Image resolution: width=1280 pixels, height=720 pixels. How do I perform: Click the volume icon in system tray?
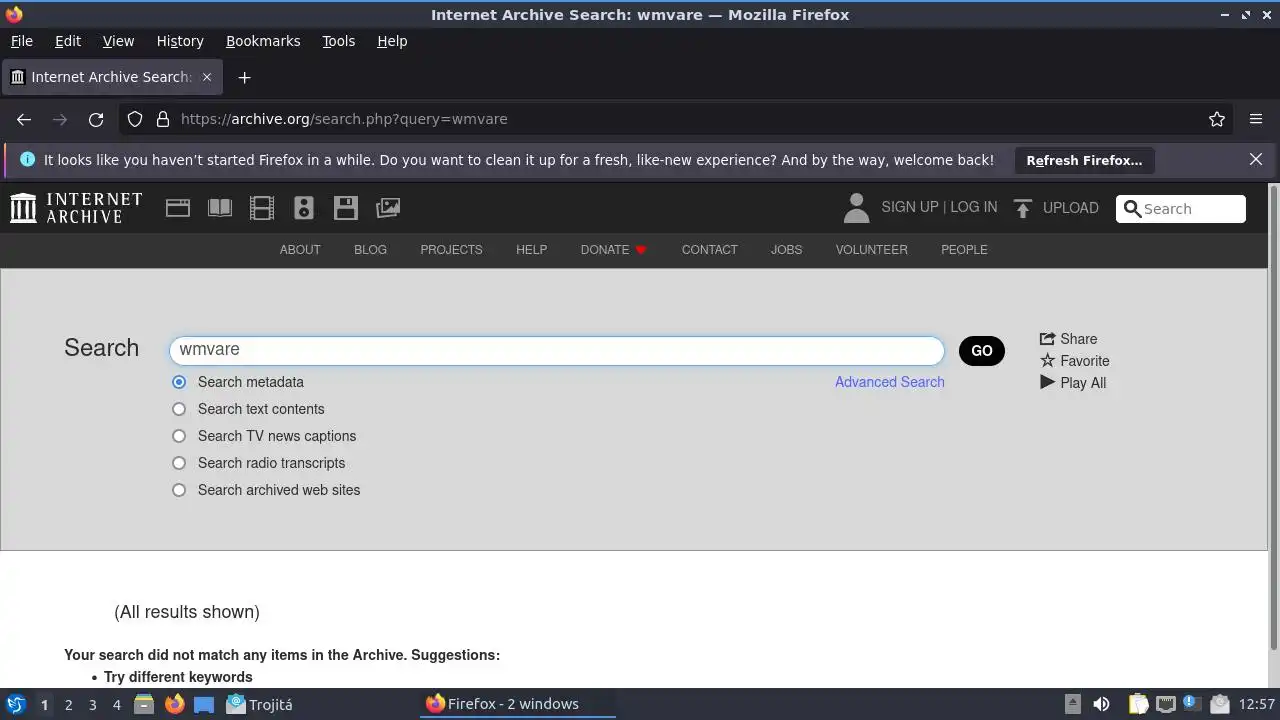[1101, 704]
